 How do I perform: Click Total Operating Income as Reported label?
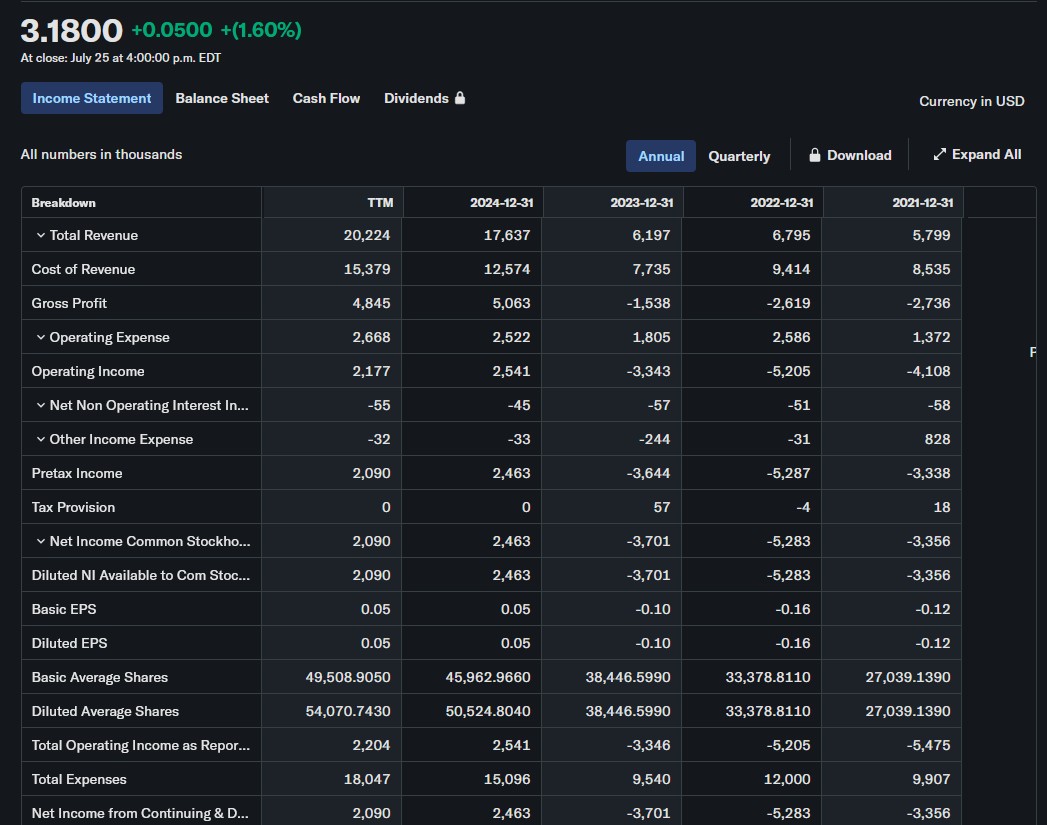point(141,746)
